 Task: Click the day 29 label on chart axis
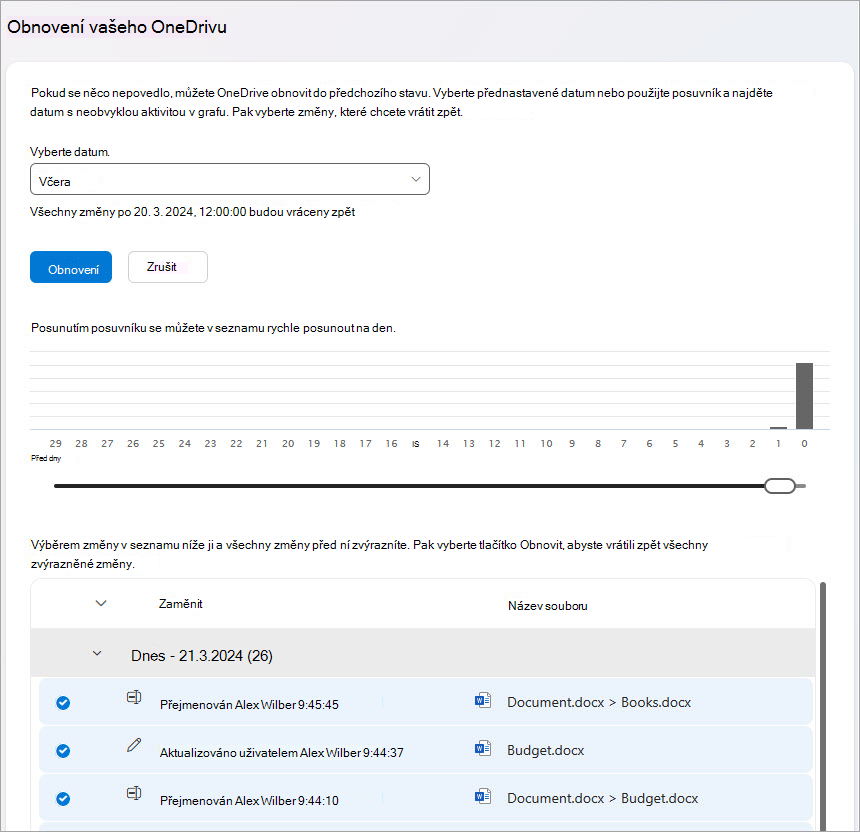pos(55,444)
